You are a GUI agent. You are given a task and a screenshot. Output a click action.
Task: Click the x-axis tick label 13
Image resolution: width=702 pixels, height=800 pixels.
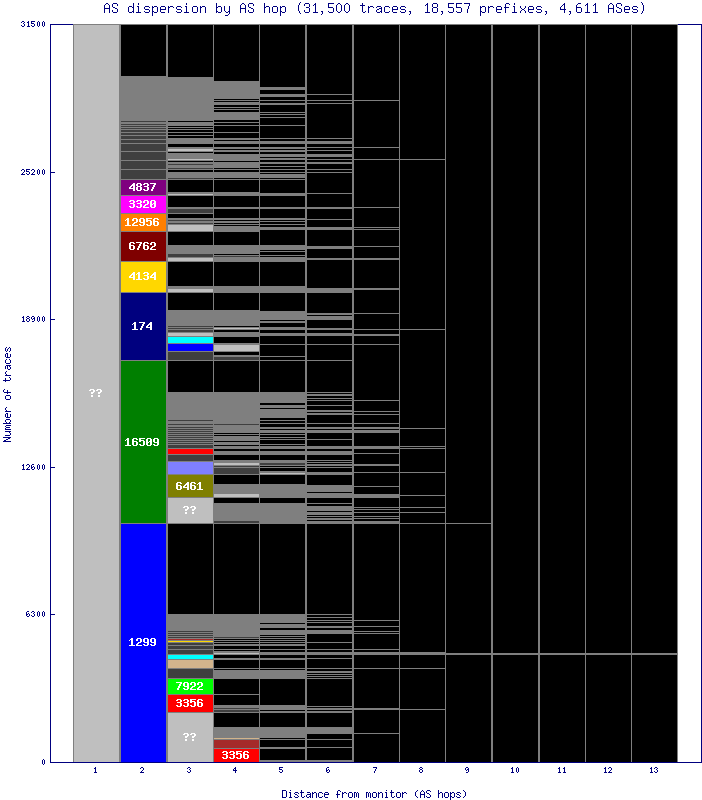click(654, 771)
